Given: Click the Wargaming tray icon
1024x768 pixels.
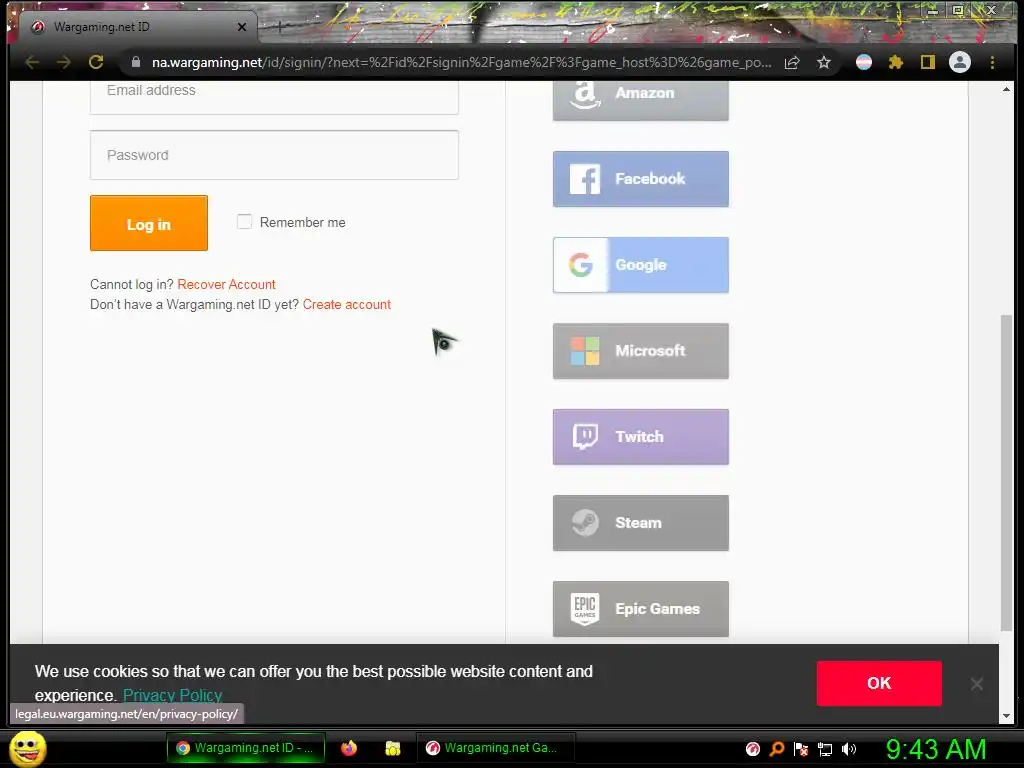Looking at the screenshot, I should 753,749.
